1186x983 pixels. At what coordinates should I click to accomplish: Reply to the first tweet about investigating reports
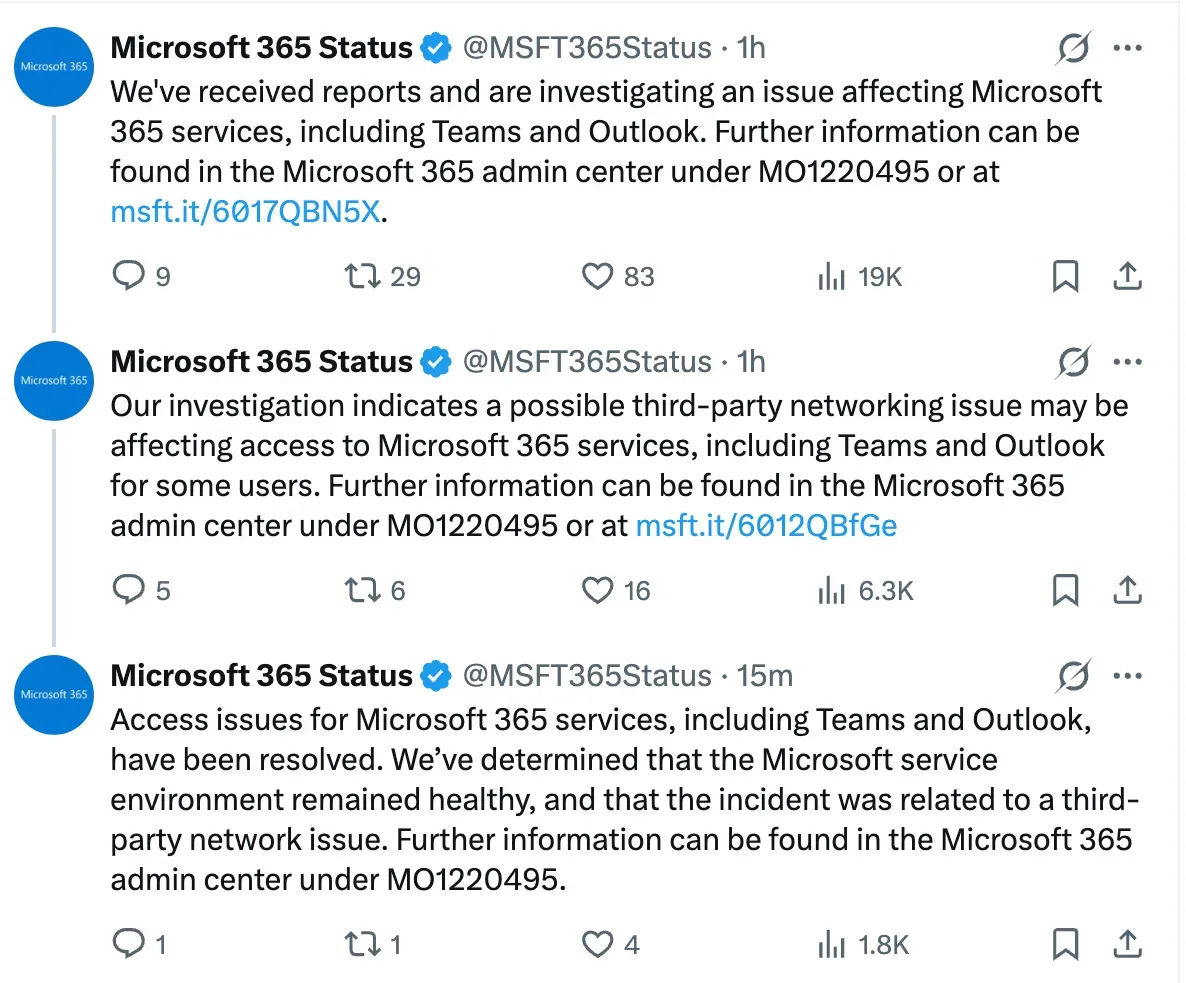pyautogui.click(x=129, y=276)
